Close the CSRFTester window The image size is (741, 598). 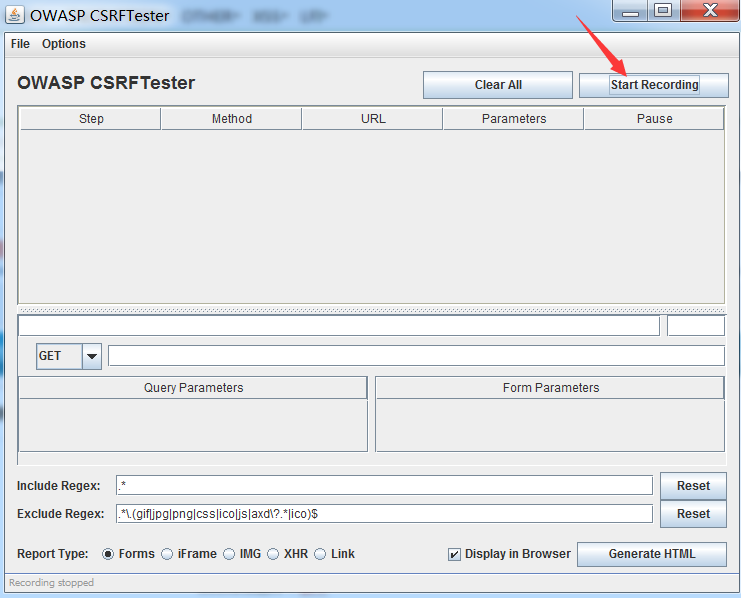coord(710,11)
